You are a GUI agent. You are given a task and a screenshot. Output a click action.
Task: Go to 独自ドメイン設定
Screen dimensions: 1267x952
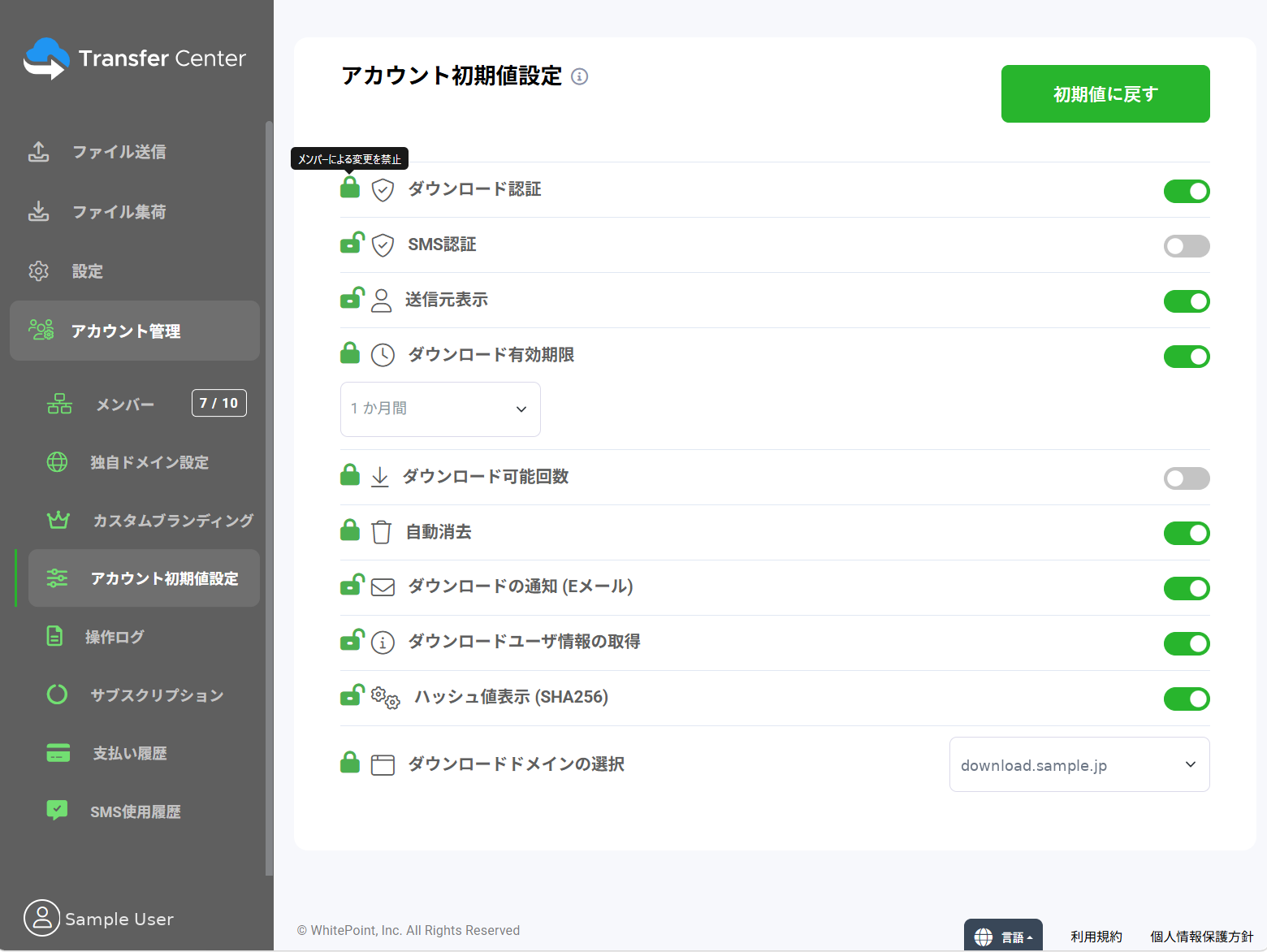tap(149, 462)
